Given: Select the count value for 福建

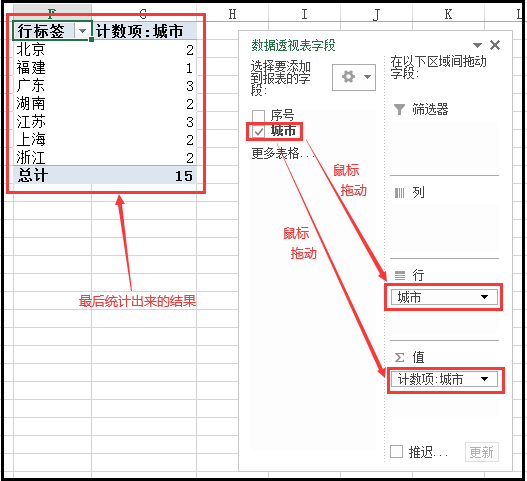Looking at the screenshot, I should (x=189, y=68).
